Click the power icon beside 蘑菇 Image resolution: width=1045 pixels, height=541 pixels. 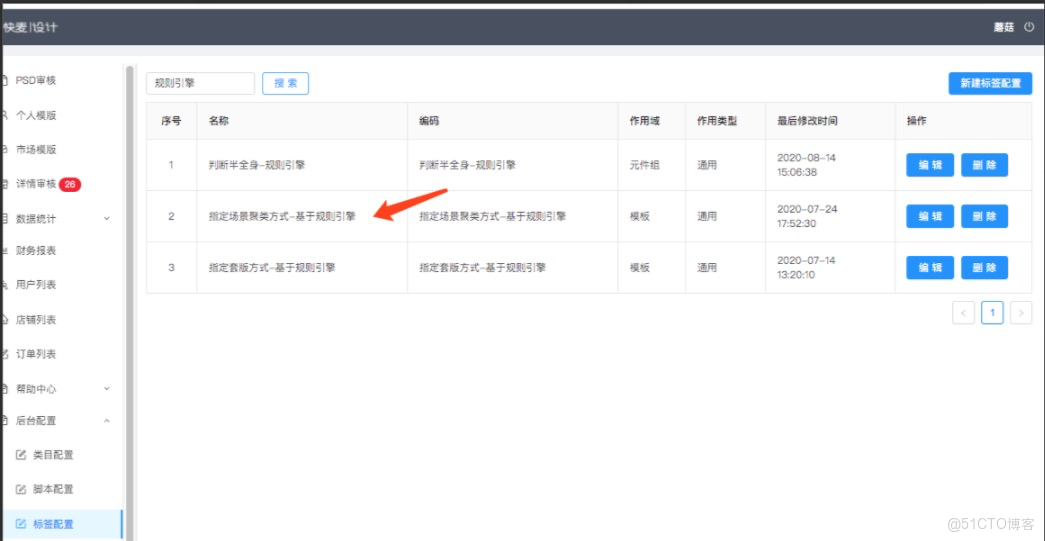point(1028,27)
